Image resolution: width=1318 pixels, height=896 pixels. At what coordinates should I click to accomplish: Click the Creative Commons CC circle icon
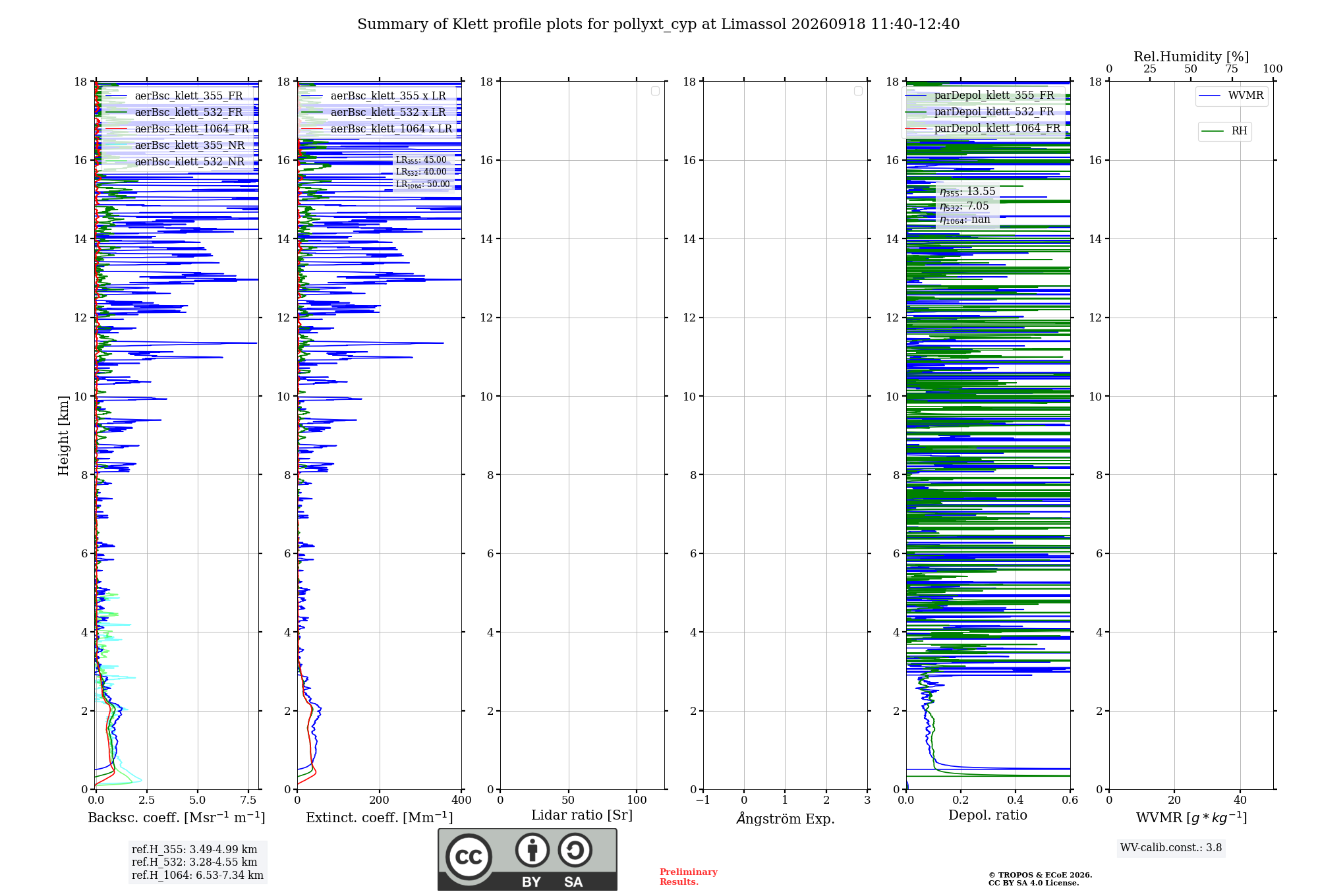click(469, 857)
